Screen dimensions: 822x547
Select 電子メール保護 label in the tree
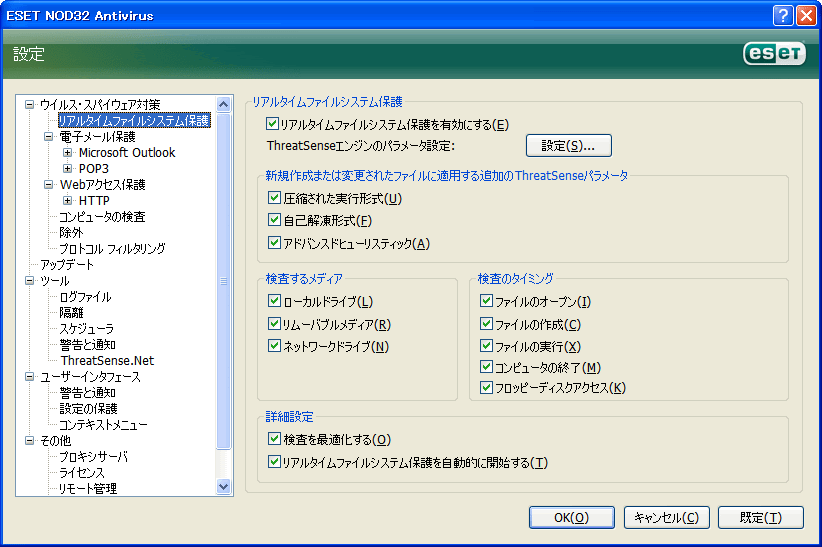[x=98, y=136]
